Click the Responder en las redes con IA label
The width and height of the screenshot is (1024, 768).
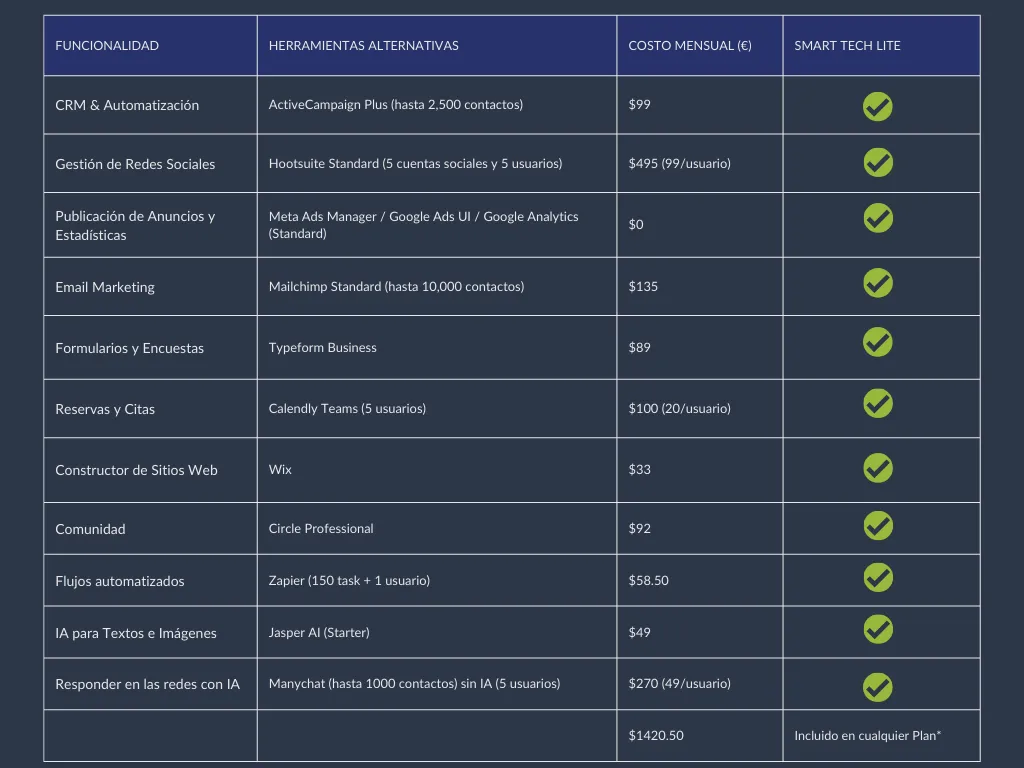coord(148,684)
